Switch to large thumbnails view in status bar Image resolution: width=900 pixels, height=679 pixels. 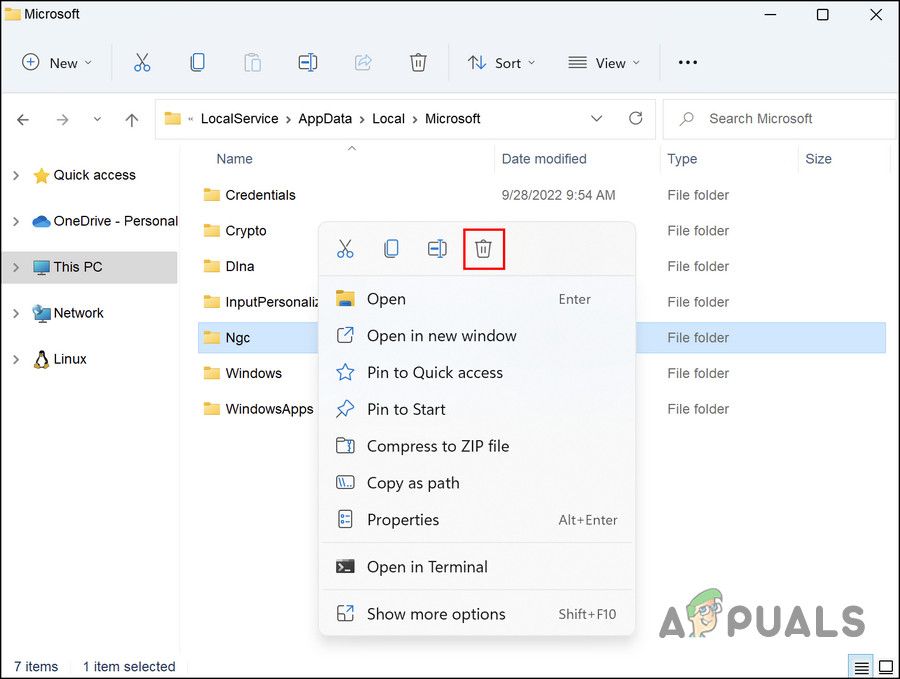(x=886, y=668)
